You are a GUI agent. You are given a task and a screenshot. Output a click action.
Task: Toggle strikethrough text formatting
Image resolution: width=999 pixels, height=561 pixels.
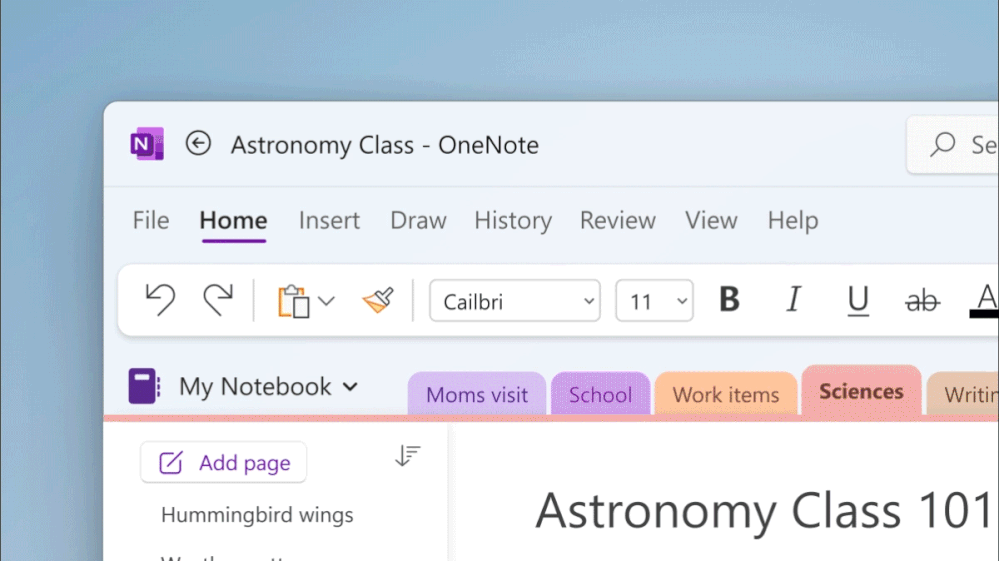921,301
